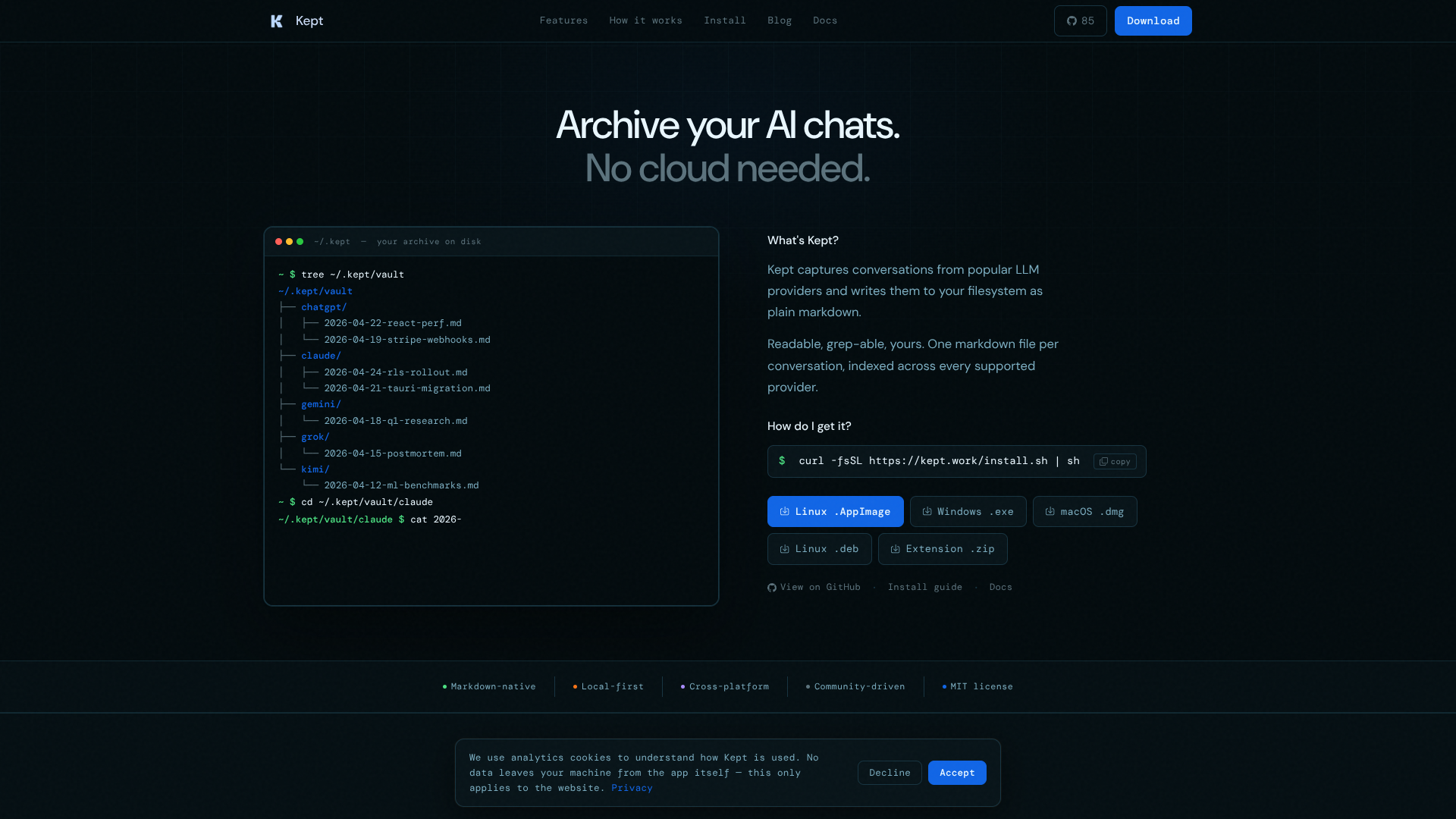The width and height of the screenshot is (1456, 819).
Task: Click the gemini/ folder in terminal tree
Action: (x=321, y=404)
